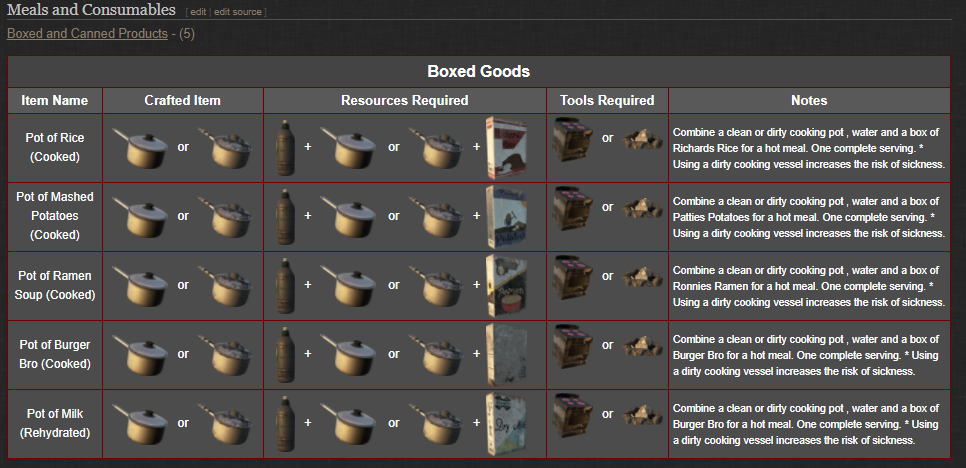Click the Pot of Rice (Cooked) cell
Image resolution: width=966 pixels, height=468 pixels.
[x=55, y=148]
